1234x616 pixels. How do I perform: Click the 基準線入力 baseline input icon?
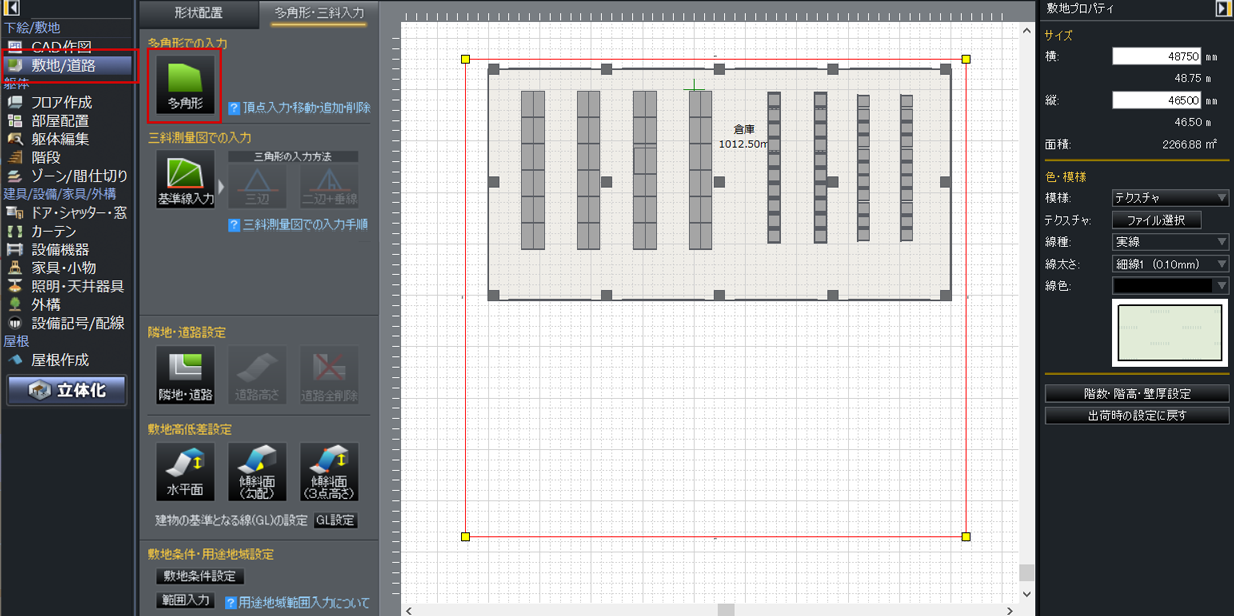[185, 180]
